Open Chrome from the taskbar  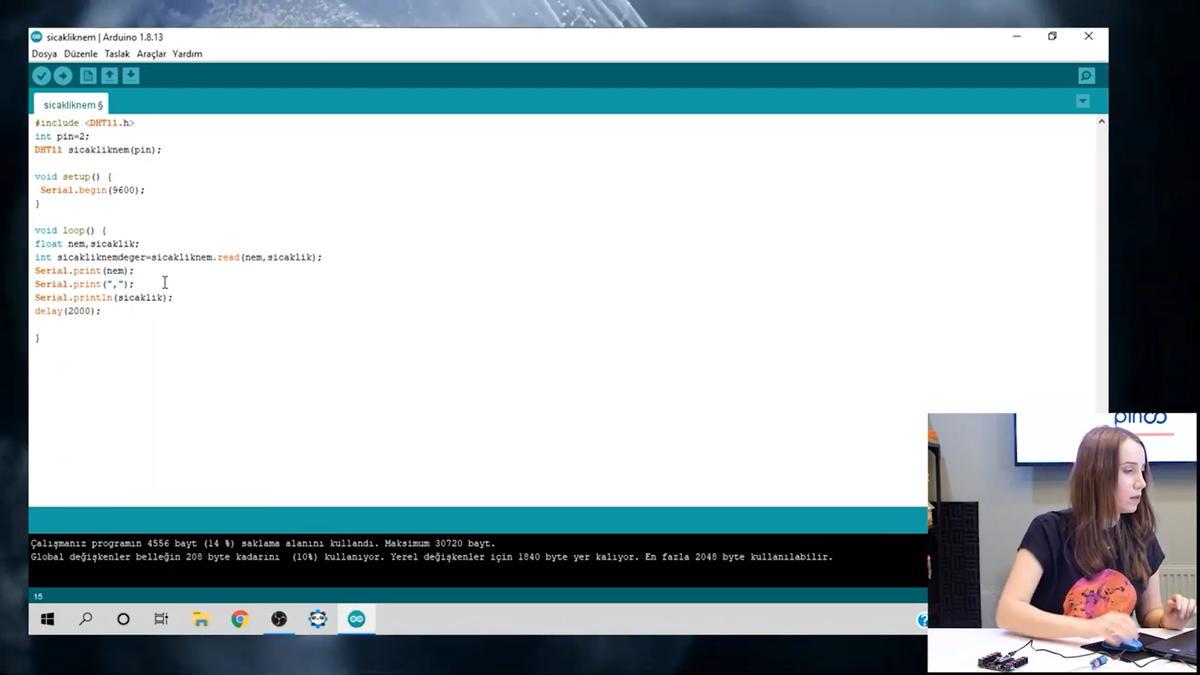click(x=240, y=619)
